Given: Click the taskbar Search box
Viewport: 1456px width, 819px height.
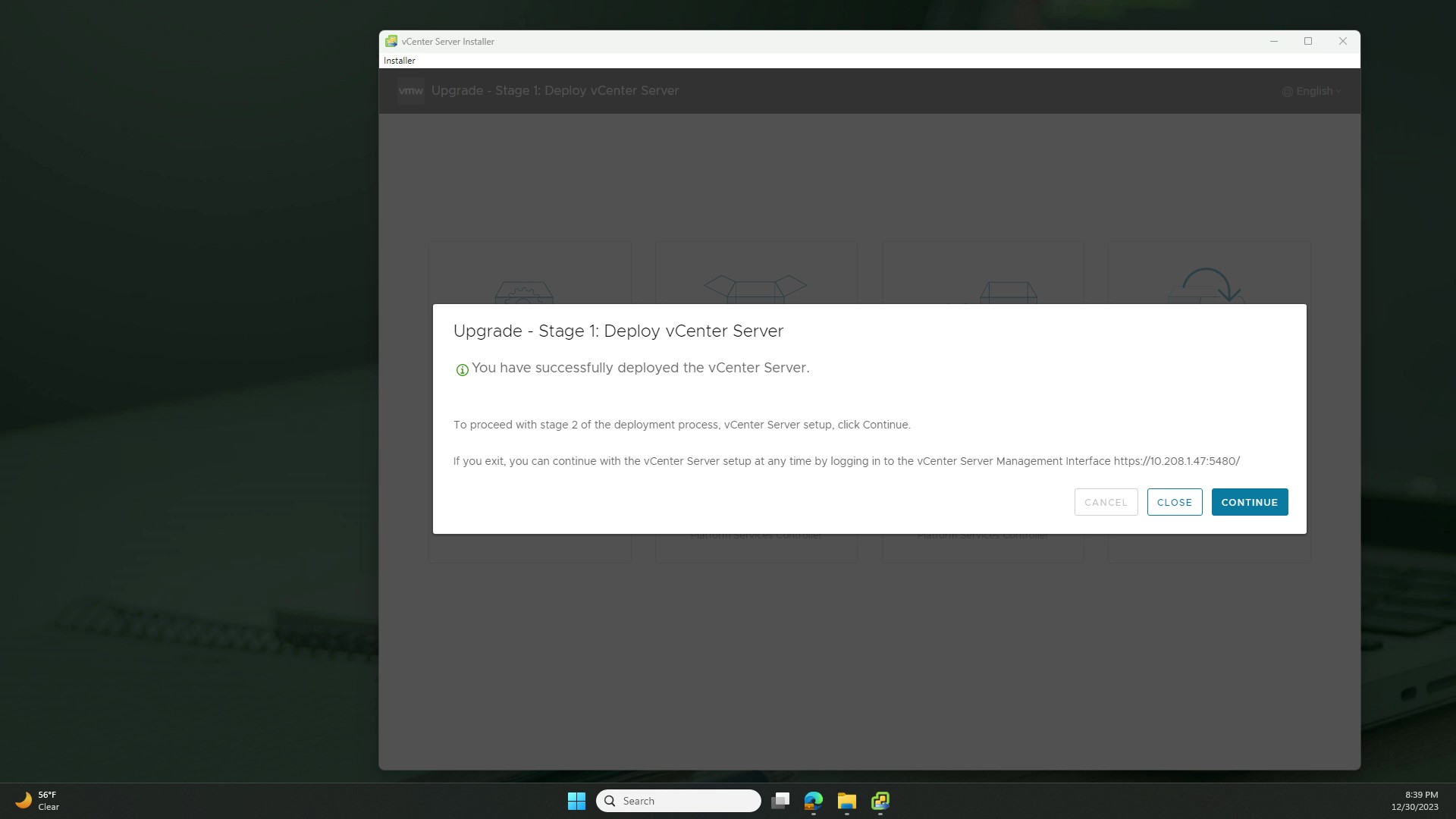Looking at the screenshot, I should pyautogui.click(x=679, y=801).
